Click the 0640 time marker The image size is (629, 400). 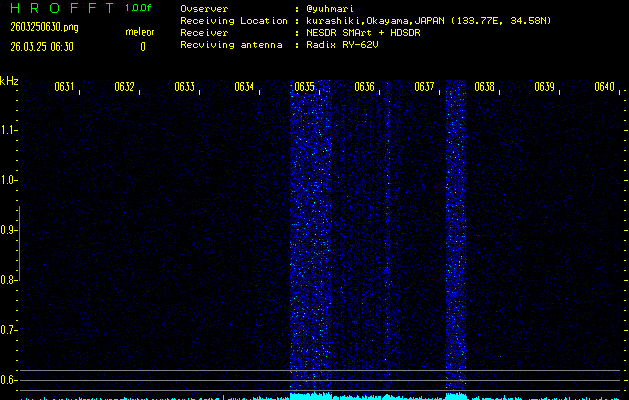point(605,87)
